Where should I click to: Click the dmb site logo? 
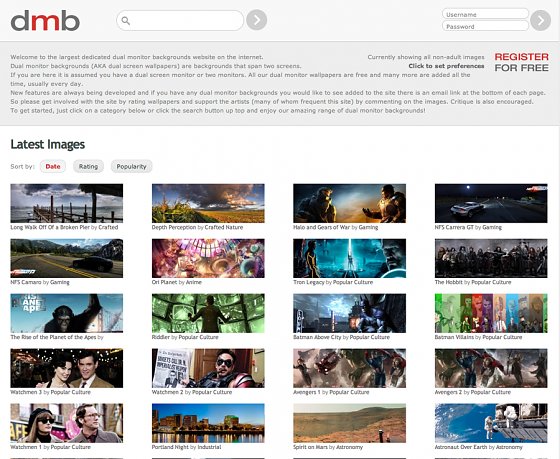tap(45, 20)
